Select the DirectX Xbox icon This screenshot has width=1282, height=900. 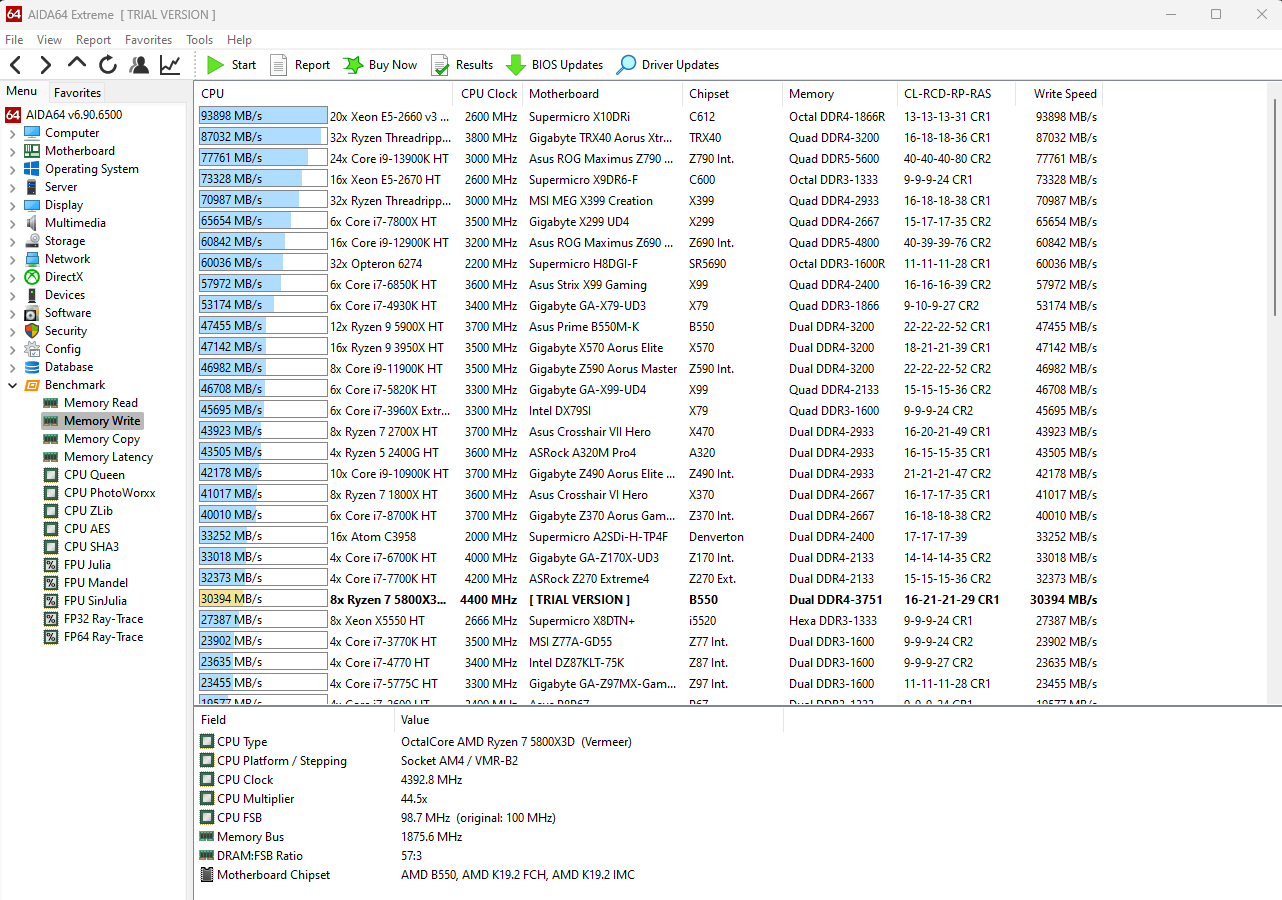click(32, 277)
